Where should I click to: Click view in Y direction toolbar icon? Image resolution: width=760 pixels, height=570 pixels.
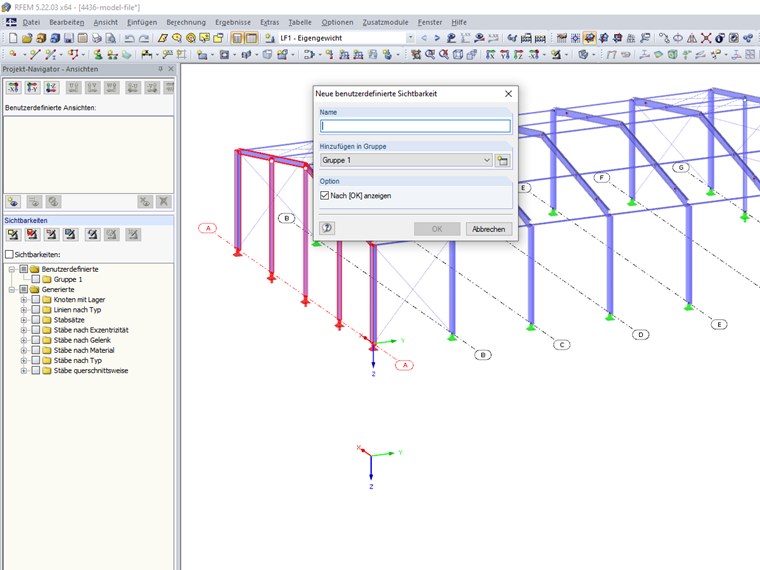pyautogui.click(x=505, y=54)
